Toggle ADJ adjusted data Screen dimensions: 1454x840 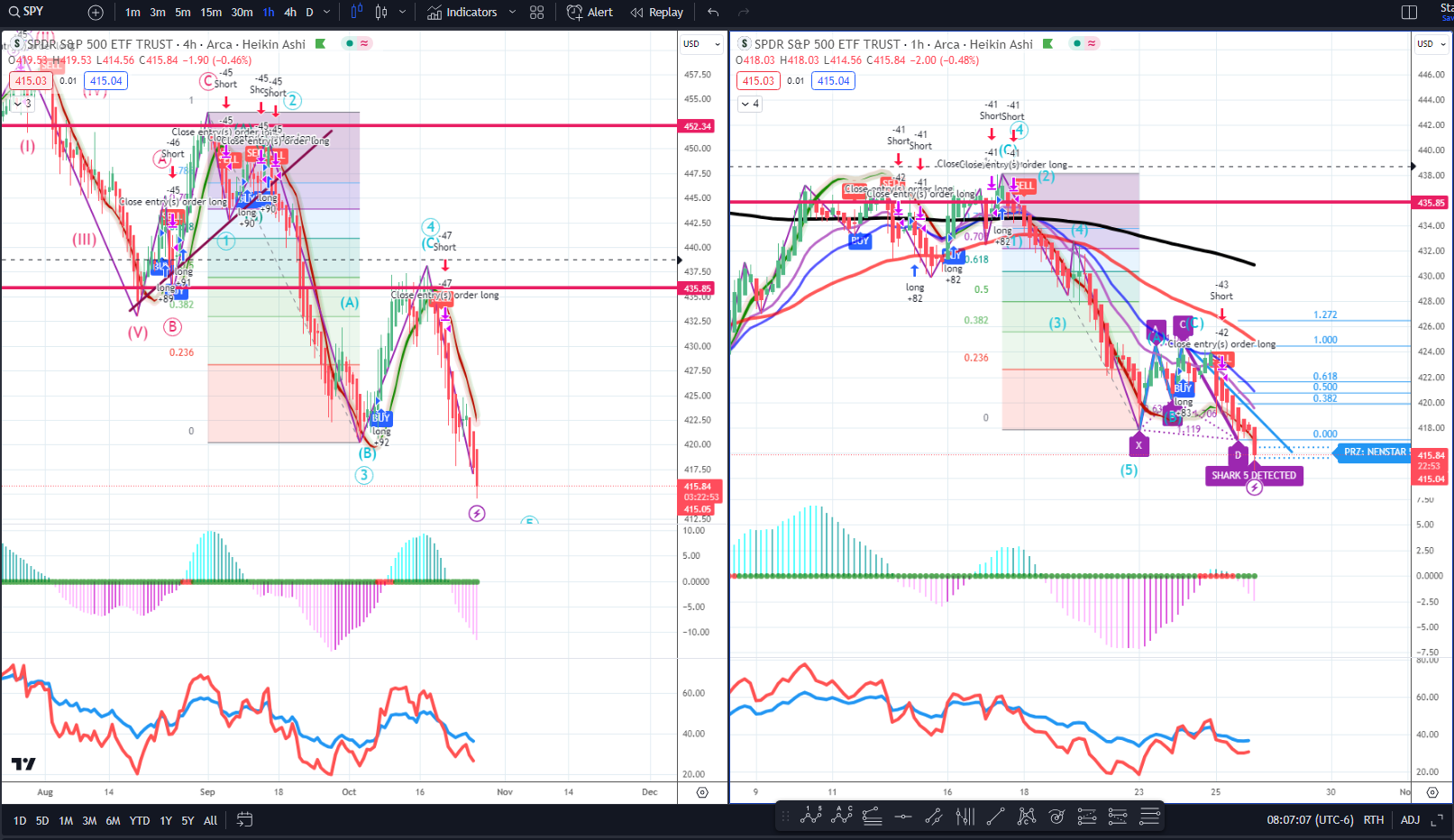tap(1411, 820)
